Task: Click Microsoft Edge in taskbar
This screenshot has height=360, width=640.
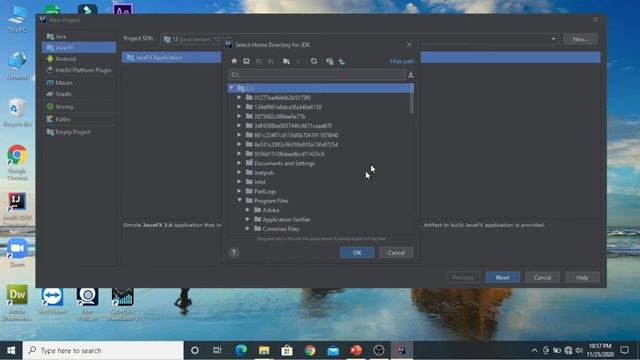Action: (x=241, y=350)
